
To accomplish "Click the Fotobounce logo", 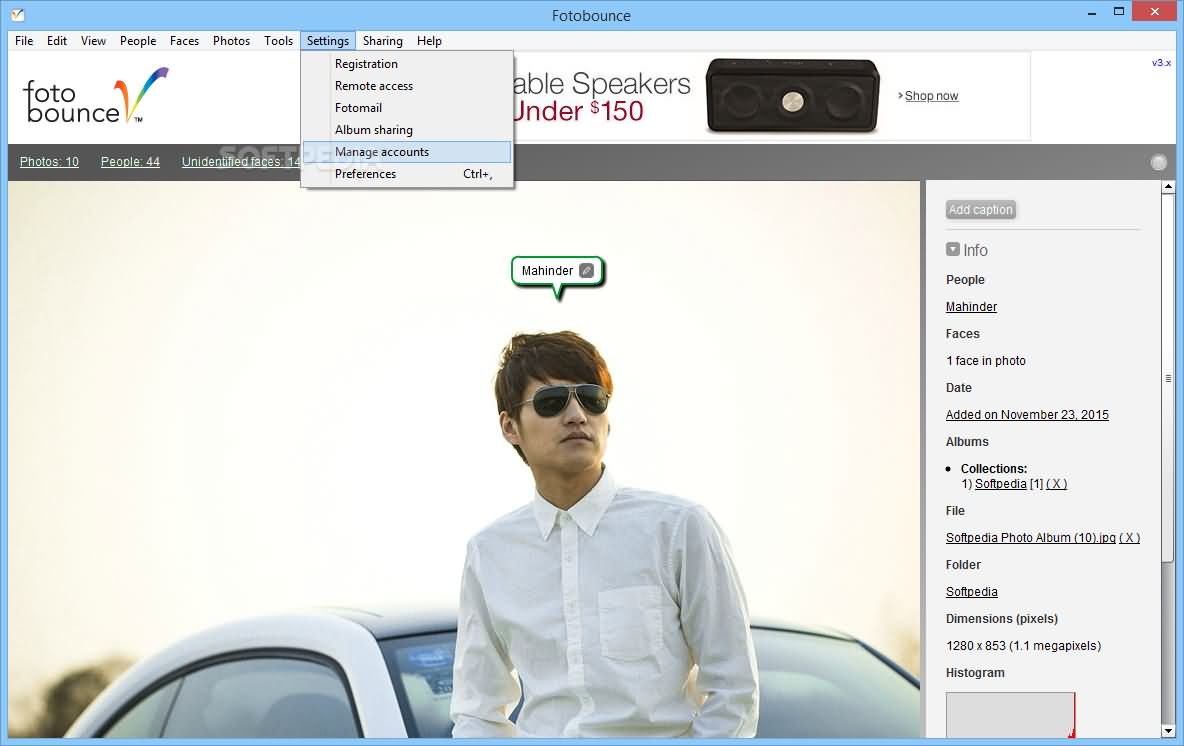I will [96, 96].
